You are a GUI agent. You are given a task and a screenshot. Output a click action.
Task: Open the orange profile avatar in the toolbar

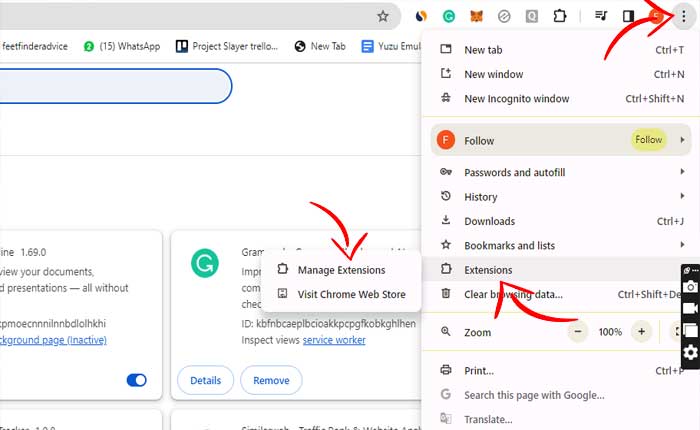pyautogui.click(x=656, y=17)
